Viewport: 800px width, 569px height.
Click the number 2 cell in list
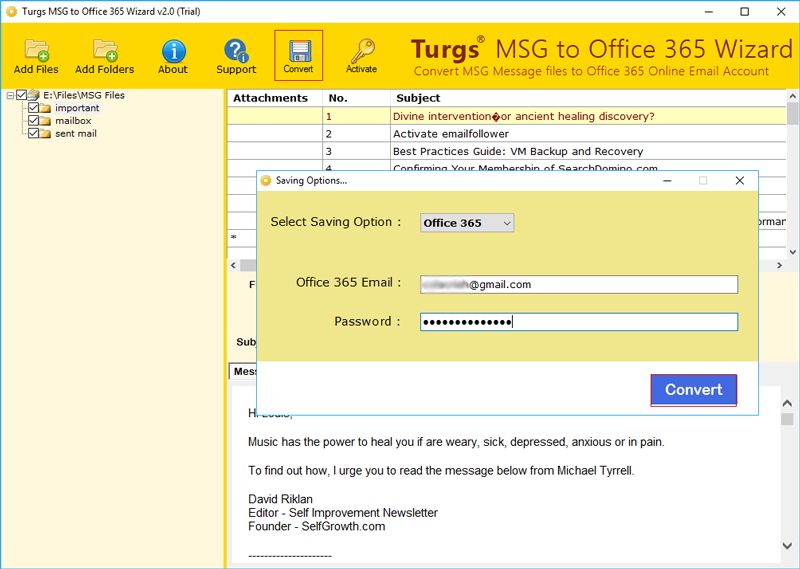coord(356,134)
